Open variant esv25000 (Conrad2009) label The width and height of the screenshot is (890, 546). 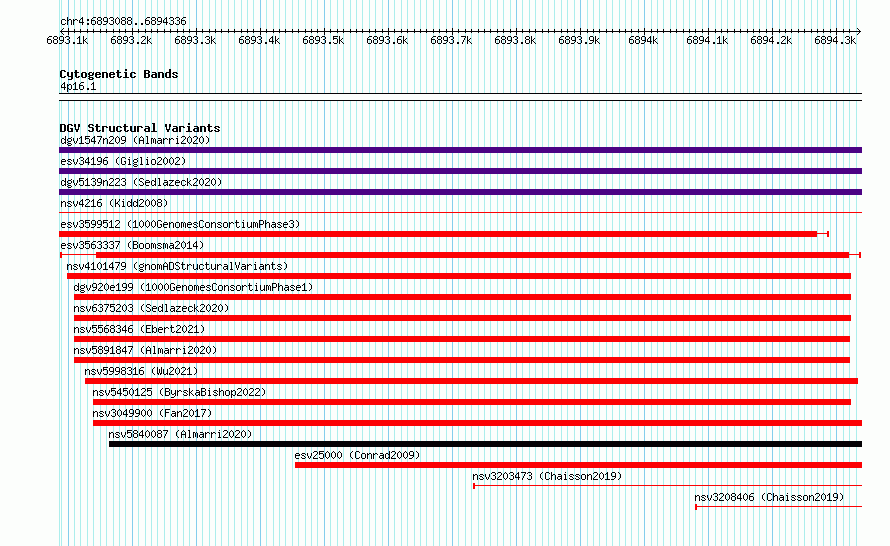(357, 455)
